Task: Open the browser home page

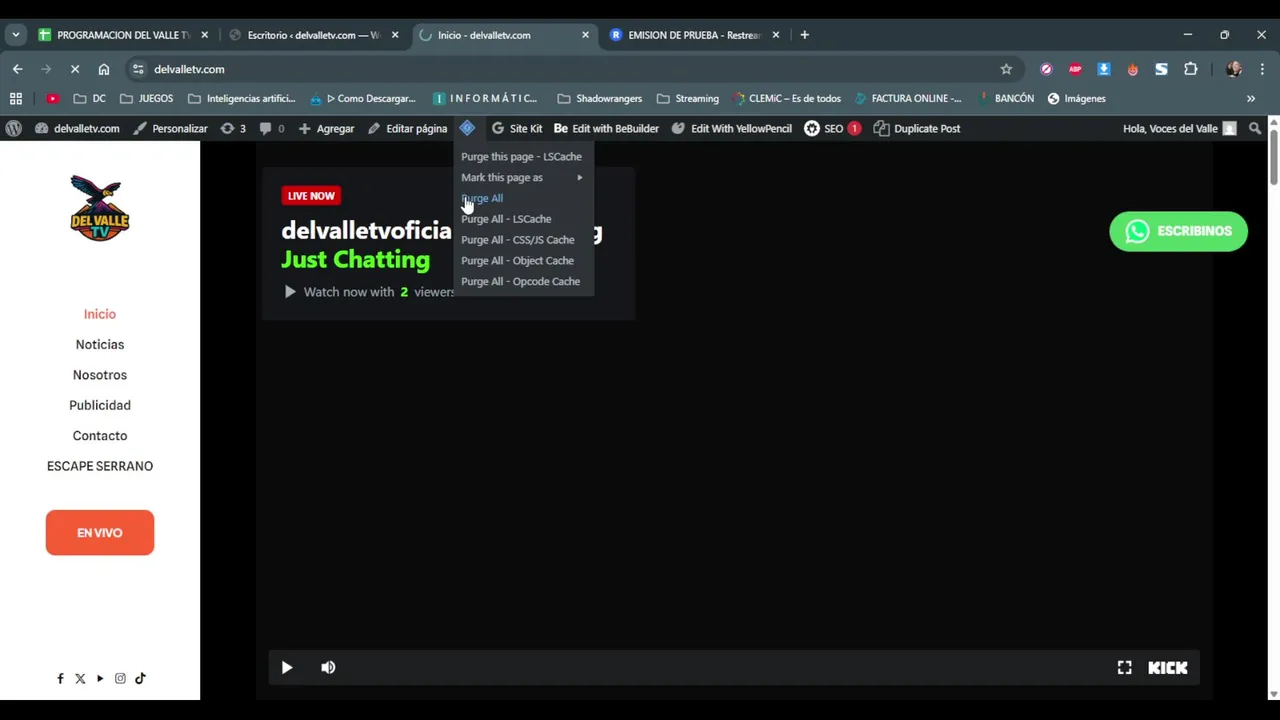Action: coord(104,69)
